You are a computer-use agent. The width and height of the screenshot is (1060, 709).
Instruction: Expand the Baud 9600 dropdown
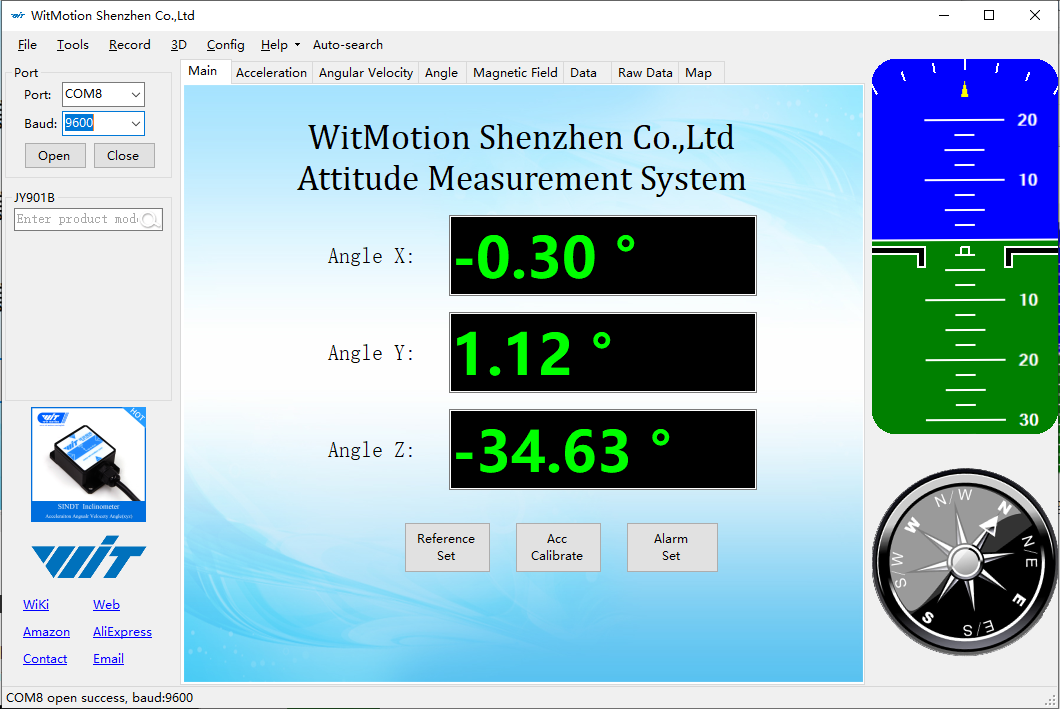point(136,124)
